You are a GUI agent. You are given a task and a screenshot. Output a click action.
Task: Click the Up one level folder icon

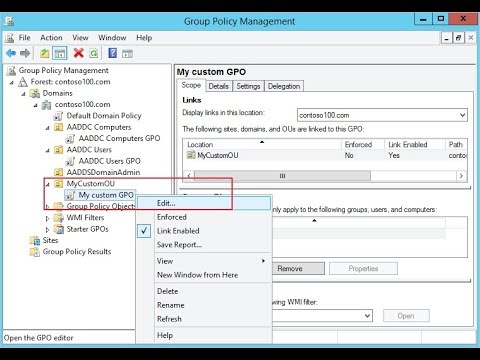pos(45,53)
